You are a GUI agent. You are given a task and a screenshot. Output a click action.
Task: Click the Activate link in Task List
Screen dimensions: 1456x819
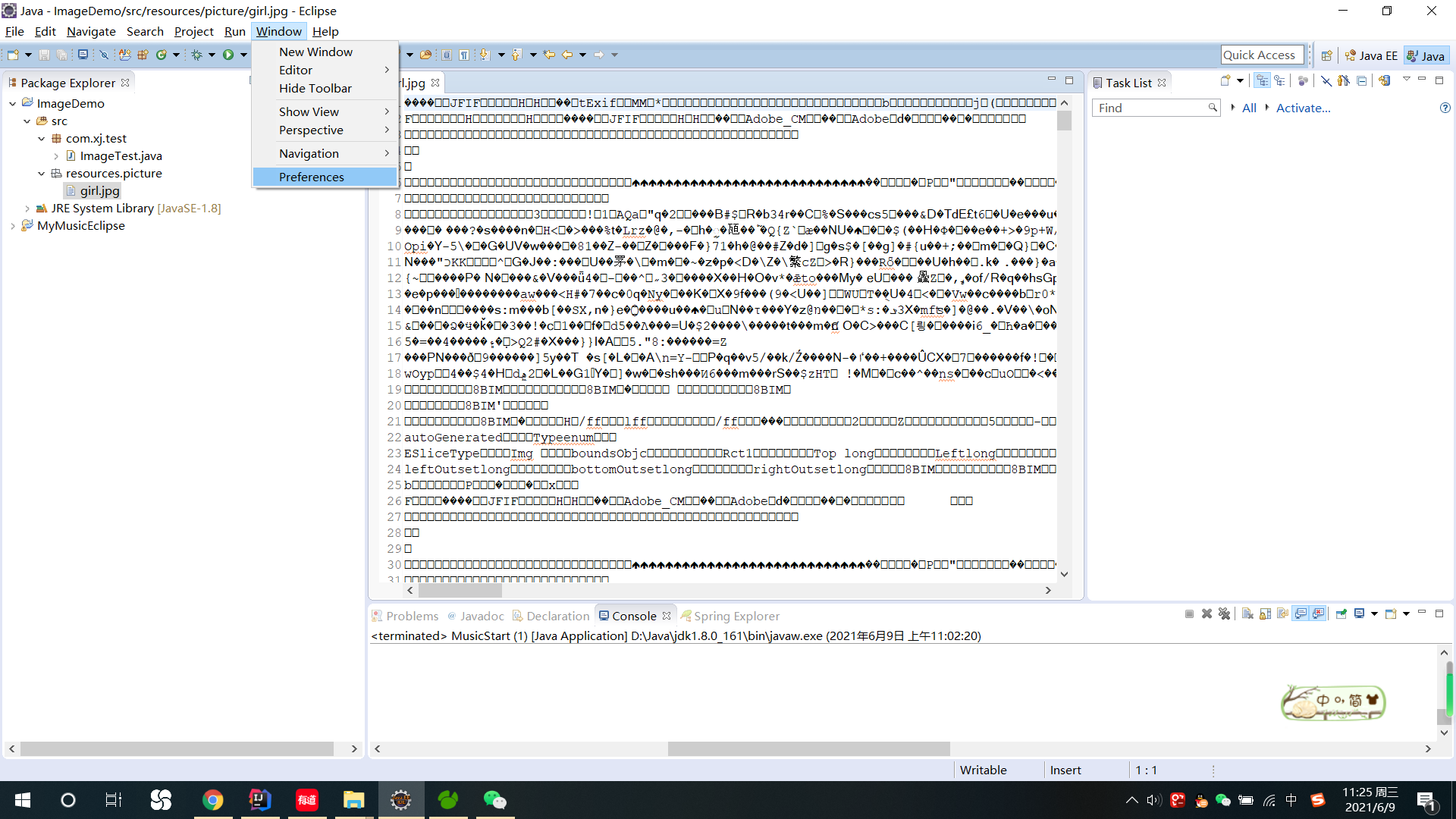click(1303, 108)
